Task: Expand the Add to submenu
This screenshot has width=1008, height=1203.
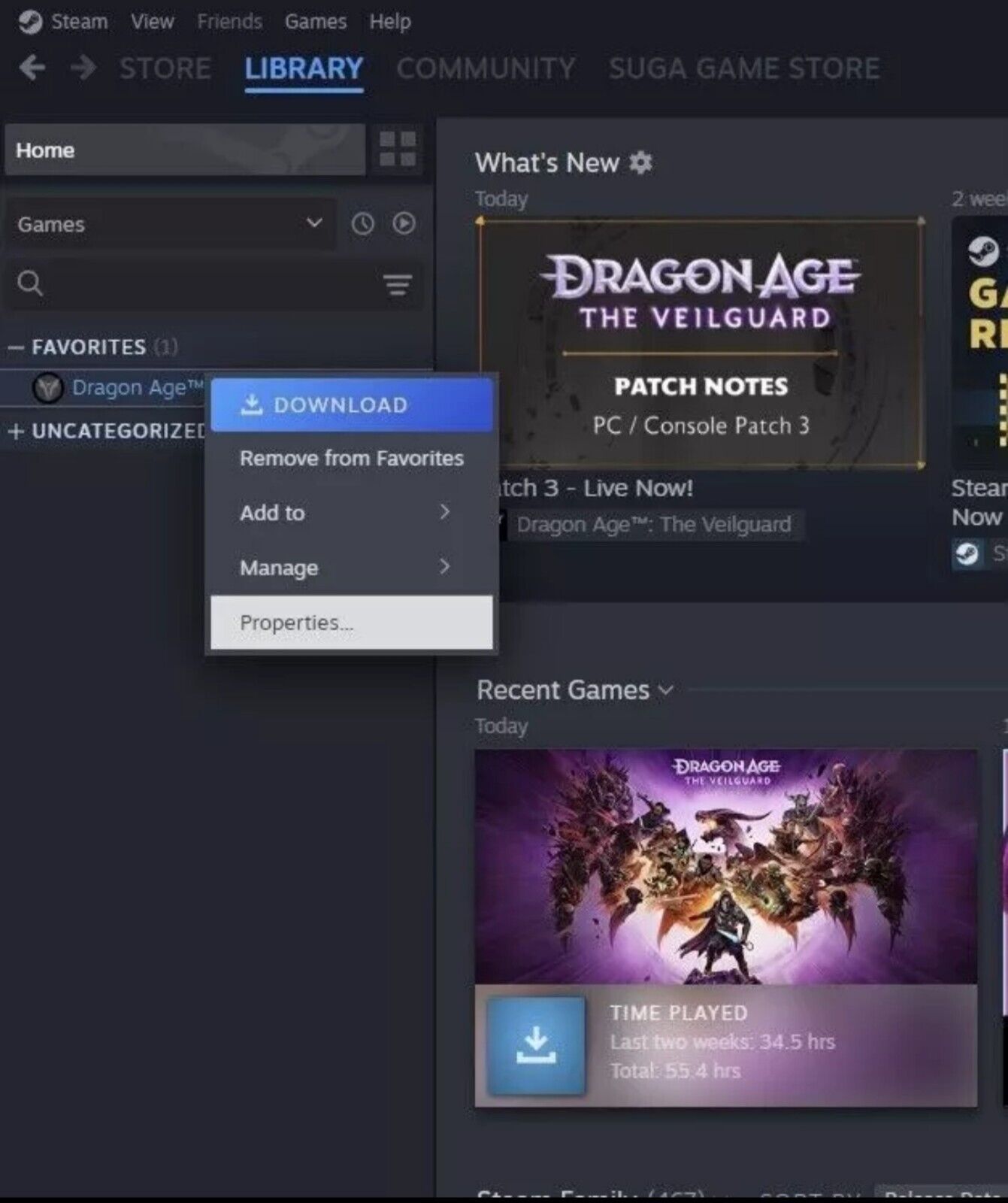Action: click(352, 513)
